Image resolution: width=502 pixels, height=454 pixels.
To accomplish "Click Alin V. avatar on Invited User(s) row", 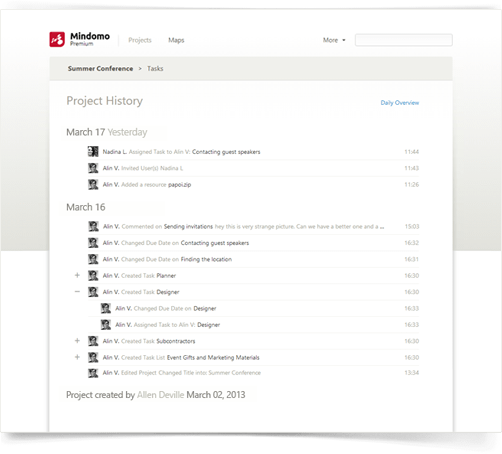I will pos(93,168).
